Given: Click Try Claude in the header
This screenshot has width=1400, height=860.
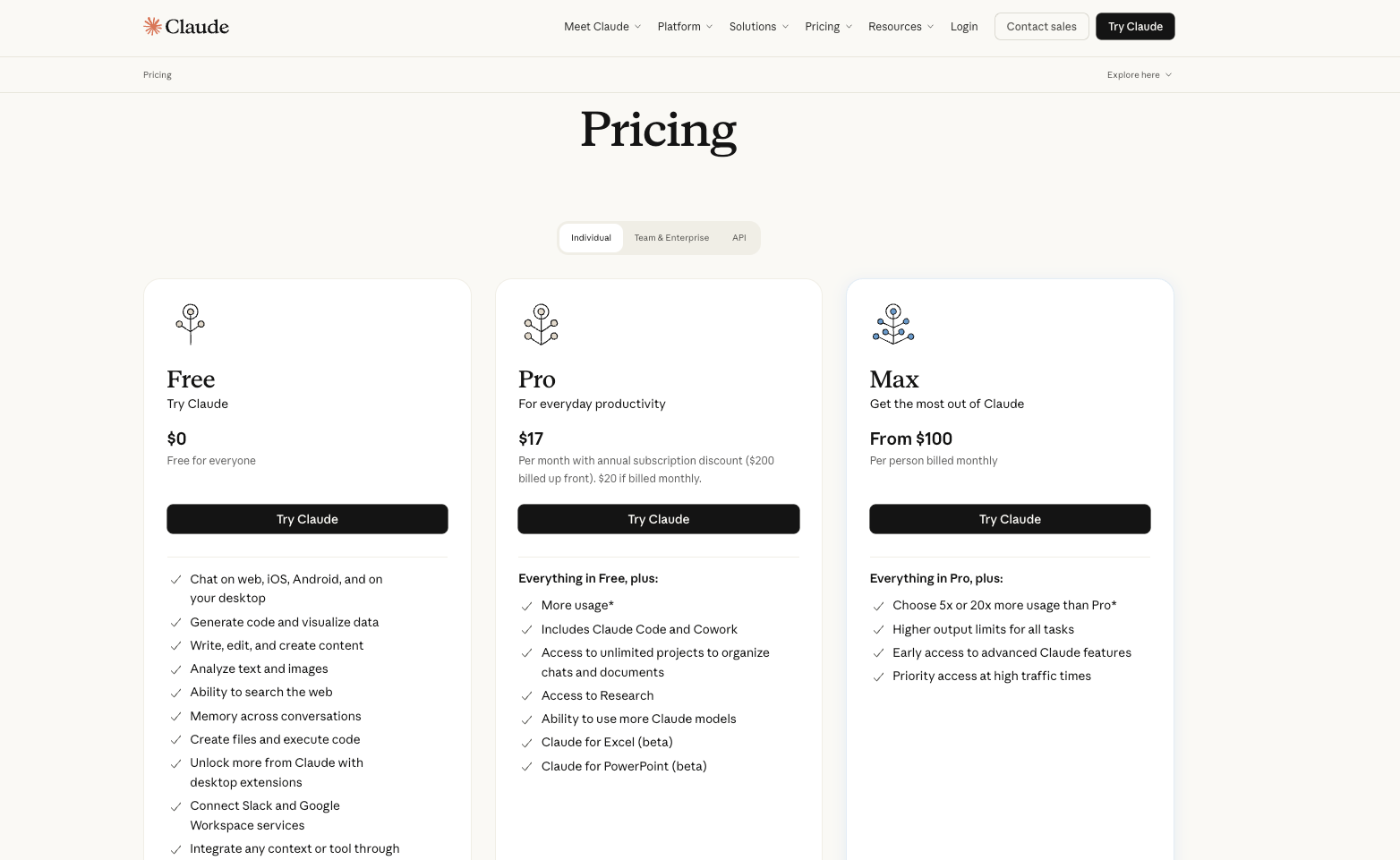Looking at the screenshot, I should [x=1135, y=26].
